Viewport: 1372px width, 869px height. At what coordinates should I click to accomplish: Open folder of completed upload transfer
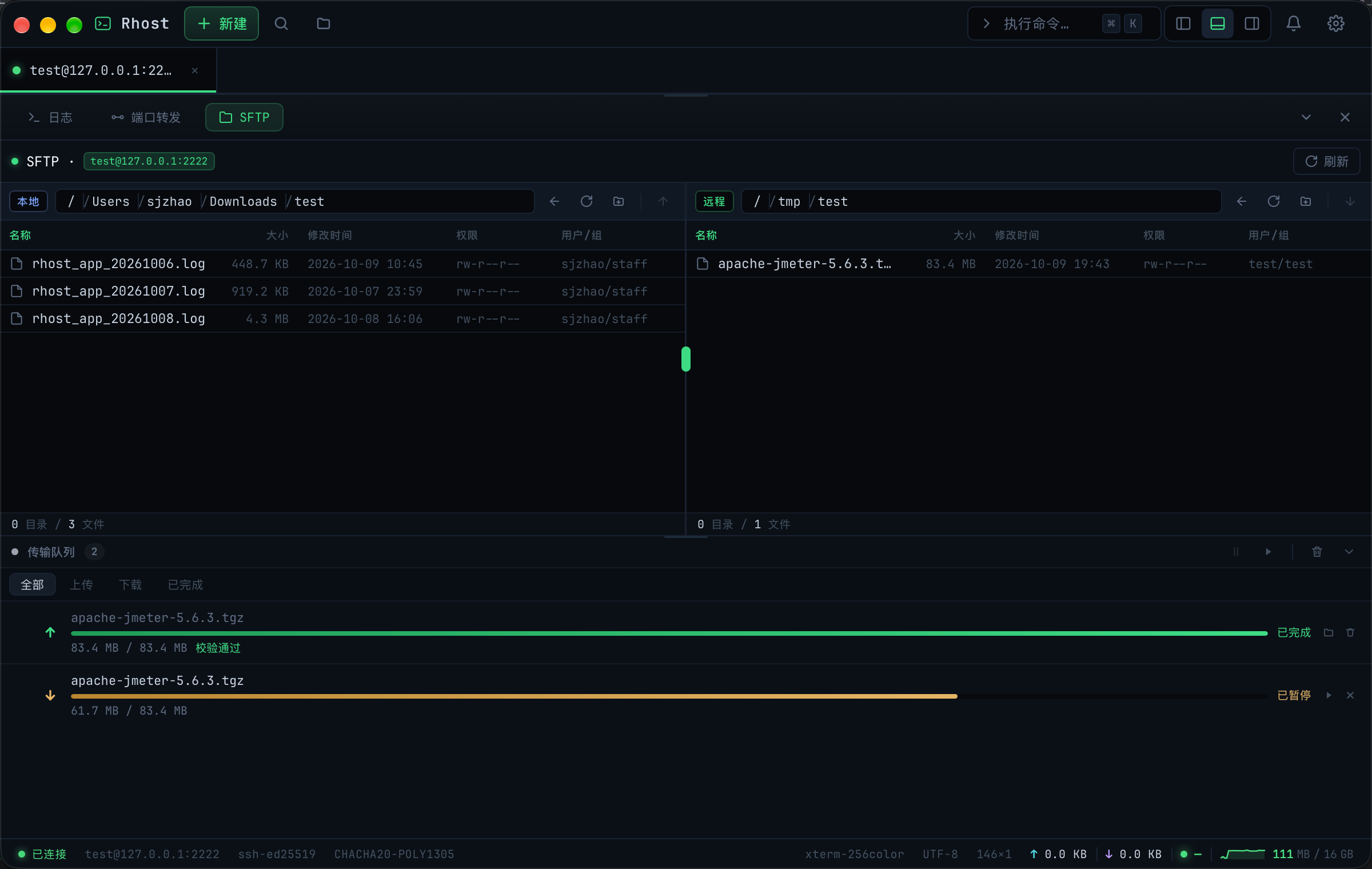click(x=1329, y=632)
